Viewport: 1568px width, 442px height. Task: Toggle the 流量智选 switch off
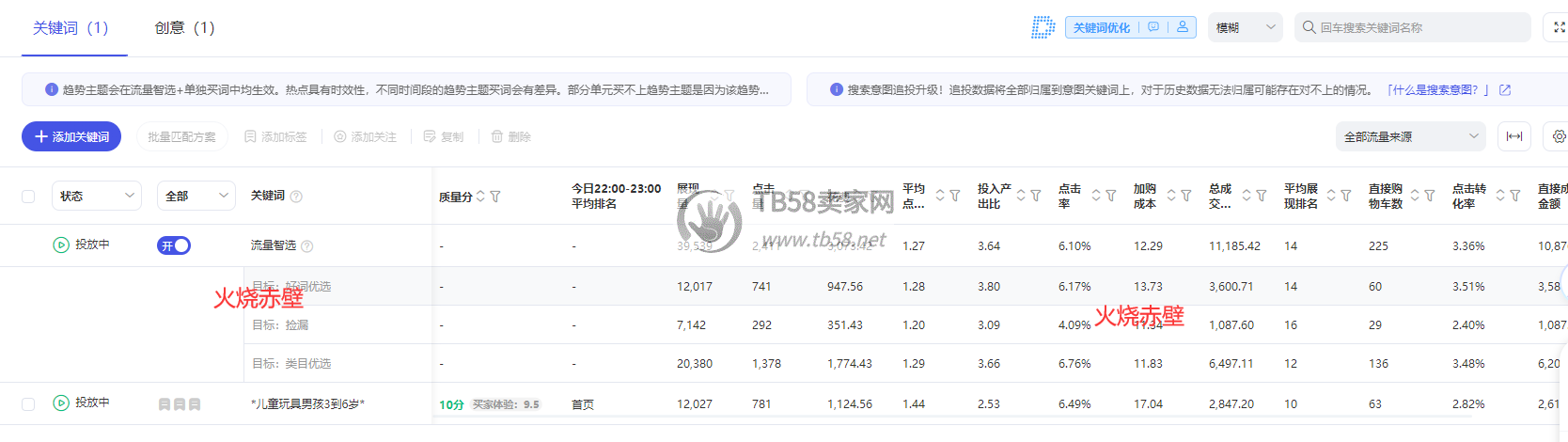pyautogui.click(x=174, y=245)
